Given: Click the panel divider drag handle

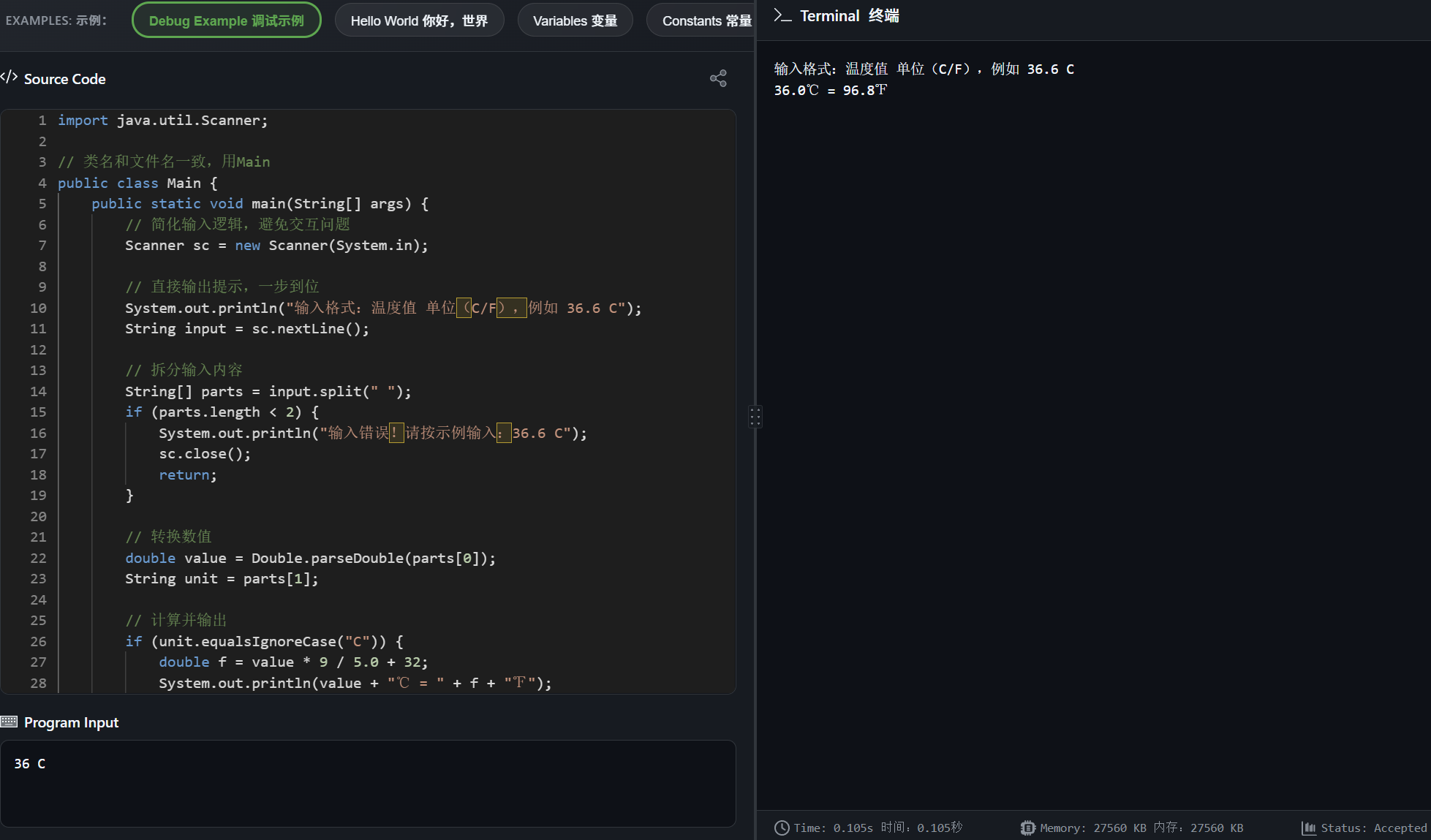Looking at the screenshot, I should click(755, 417).
